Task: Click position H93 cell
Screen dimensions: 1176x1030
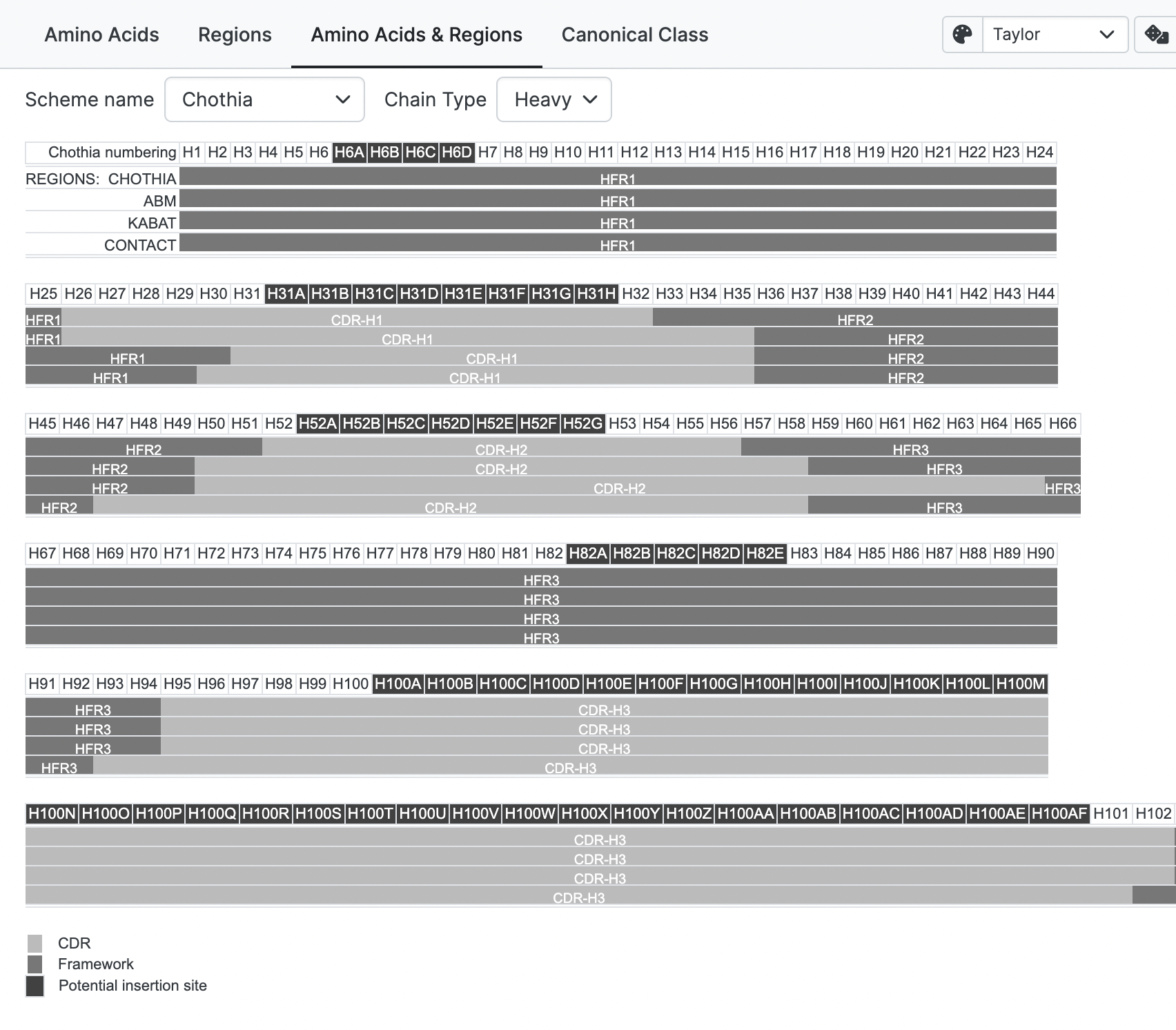Action: tap(110, 683)
